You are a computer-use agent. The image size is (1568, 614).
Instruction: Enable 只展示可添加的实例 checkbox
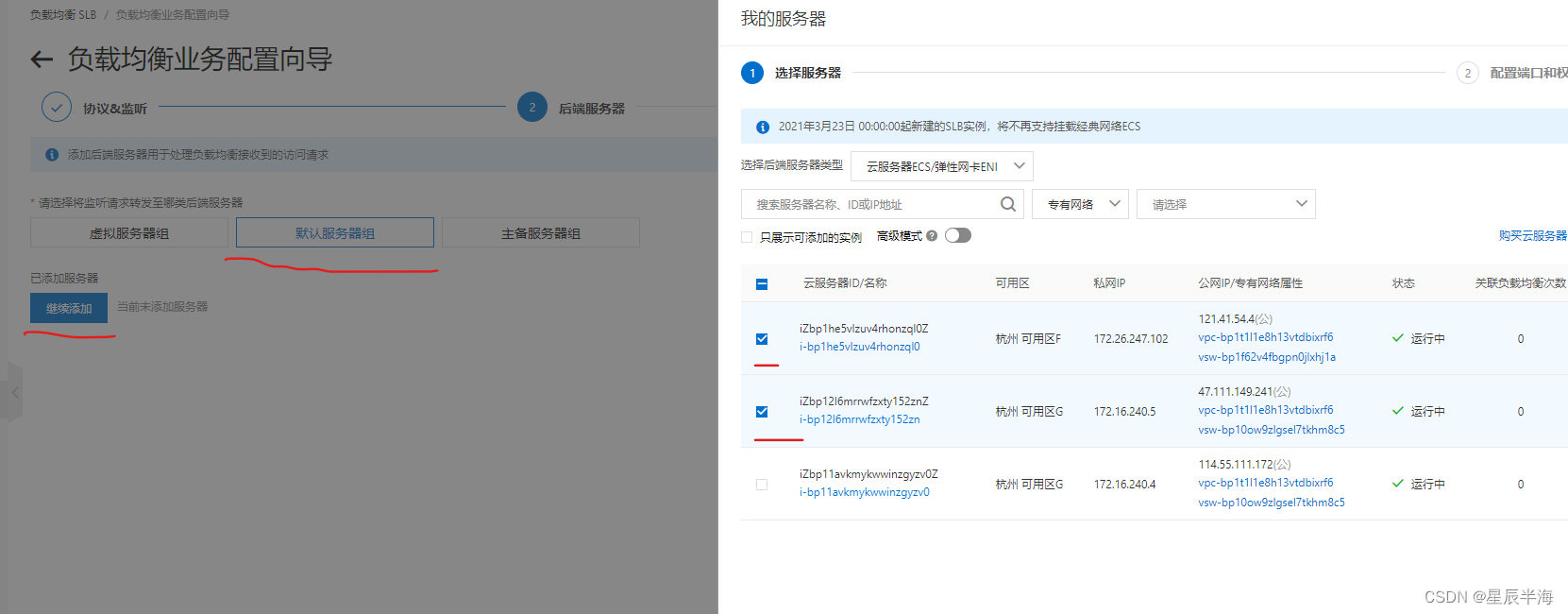[747, 237]
